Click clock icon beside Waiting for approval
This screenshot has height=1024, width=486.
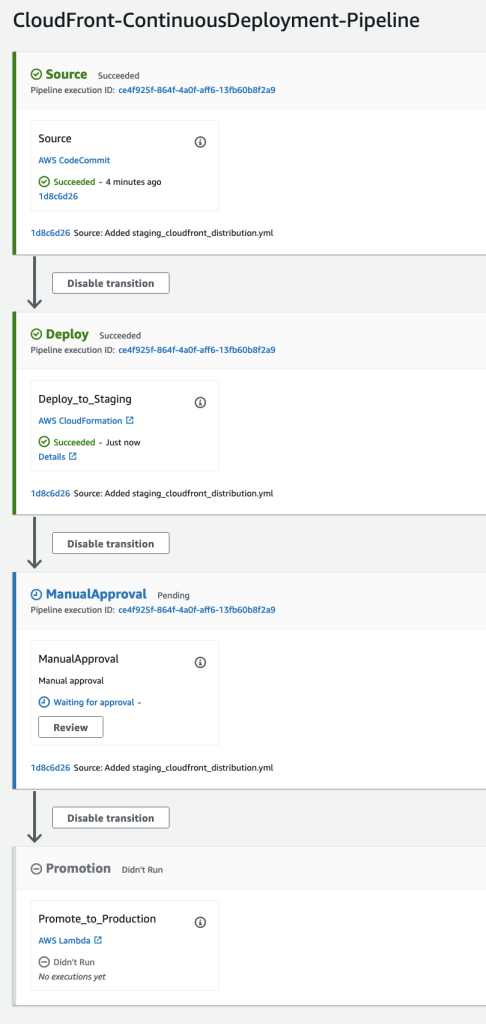point(44,702)
